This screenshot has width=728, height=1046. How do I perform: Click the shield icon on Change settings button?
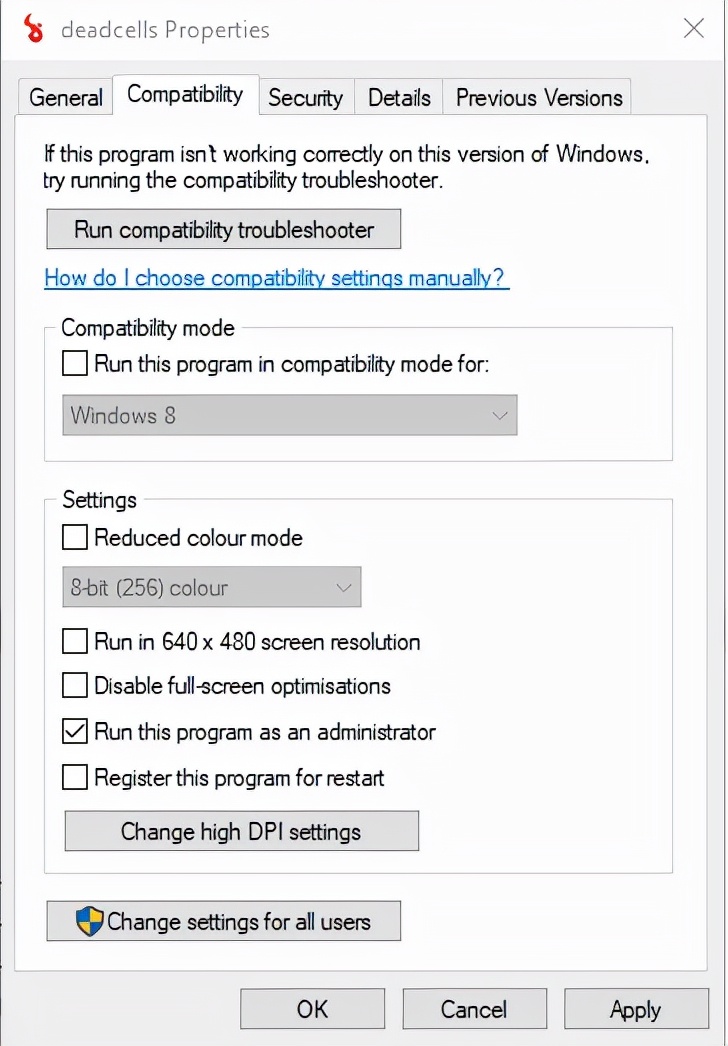[90, 921]
